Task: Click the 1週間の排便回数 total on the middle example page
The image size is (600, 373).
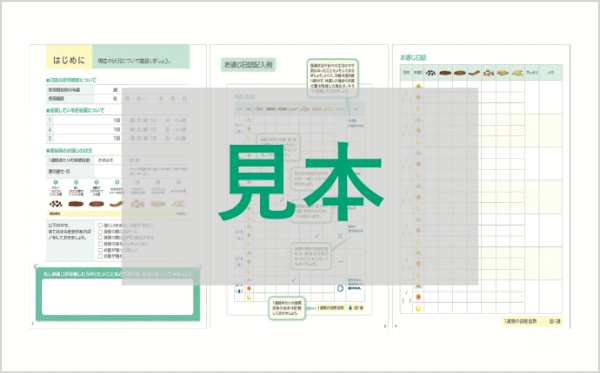Action: pos(340,308)
